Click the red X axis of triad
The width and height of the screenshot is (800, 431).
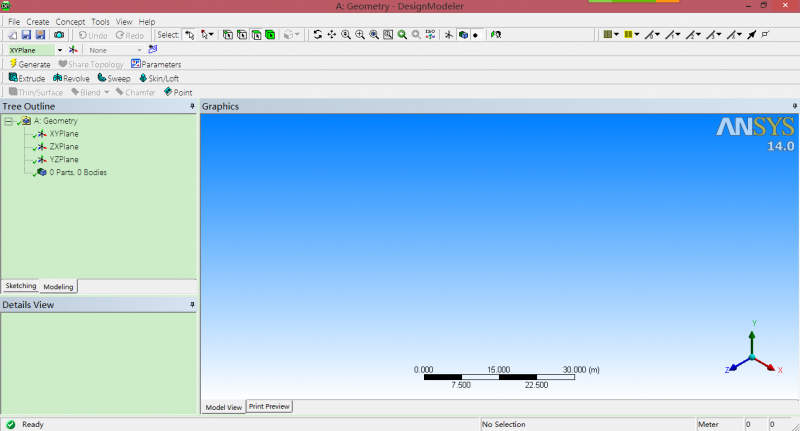(766, 365)
